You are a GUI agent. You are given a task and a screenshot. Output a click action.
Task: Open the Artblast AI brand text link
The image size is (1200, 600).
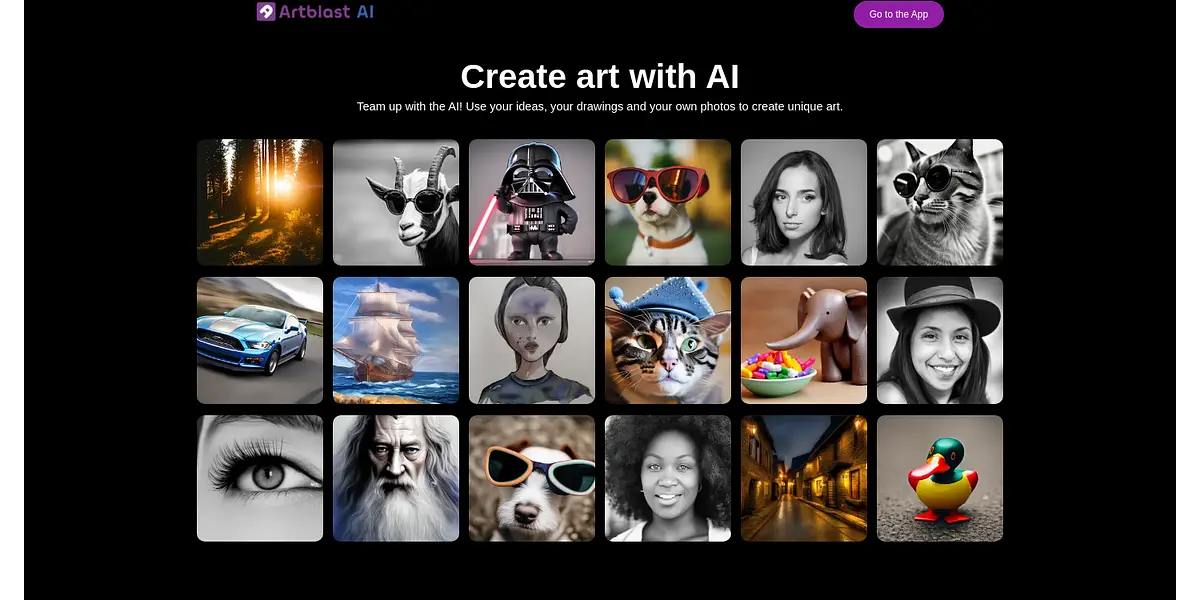pos(327,12)
